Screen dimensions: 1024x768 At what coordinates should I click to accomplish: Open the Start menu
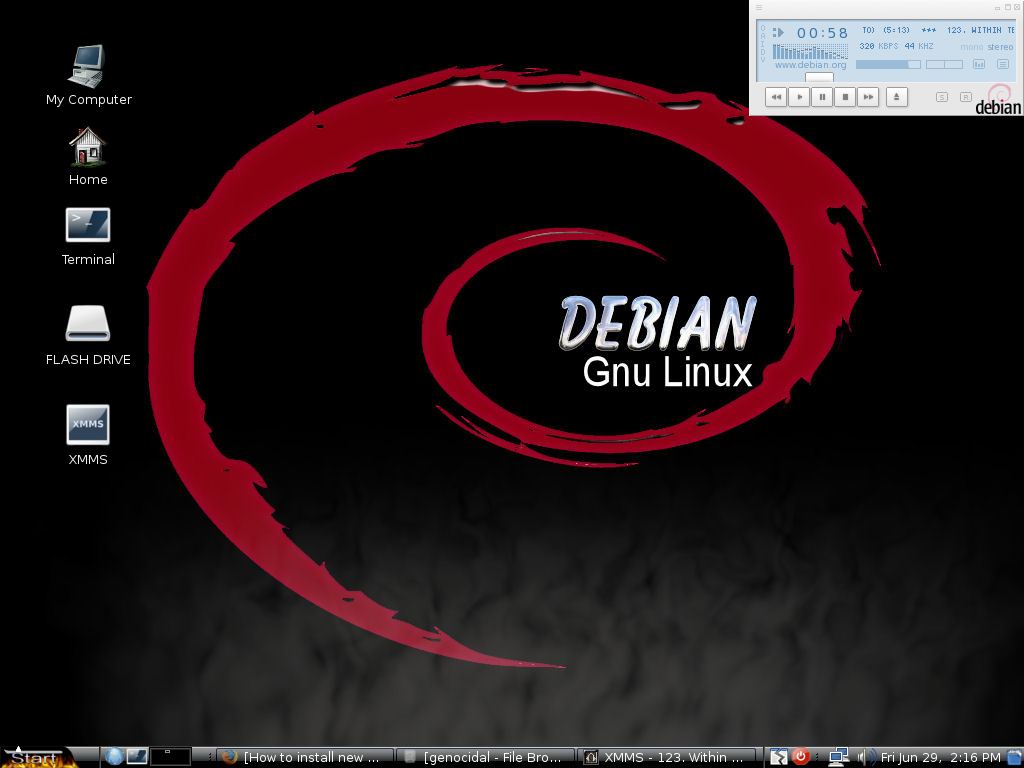[x=39, y=757]
